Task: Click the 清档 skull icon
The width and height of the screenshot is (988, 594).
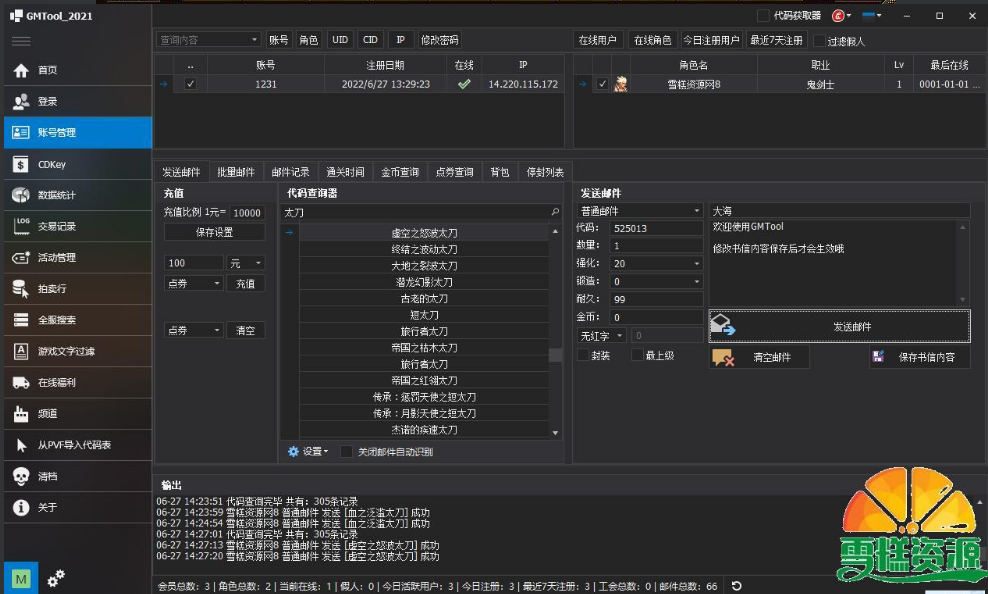Action: (x=20, y=476)
